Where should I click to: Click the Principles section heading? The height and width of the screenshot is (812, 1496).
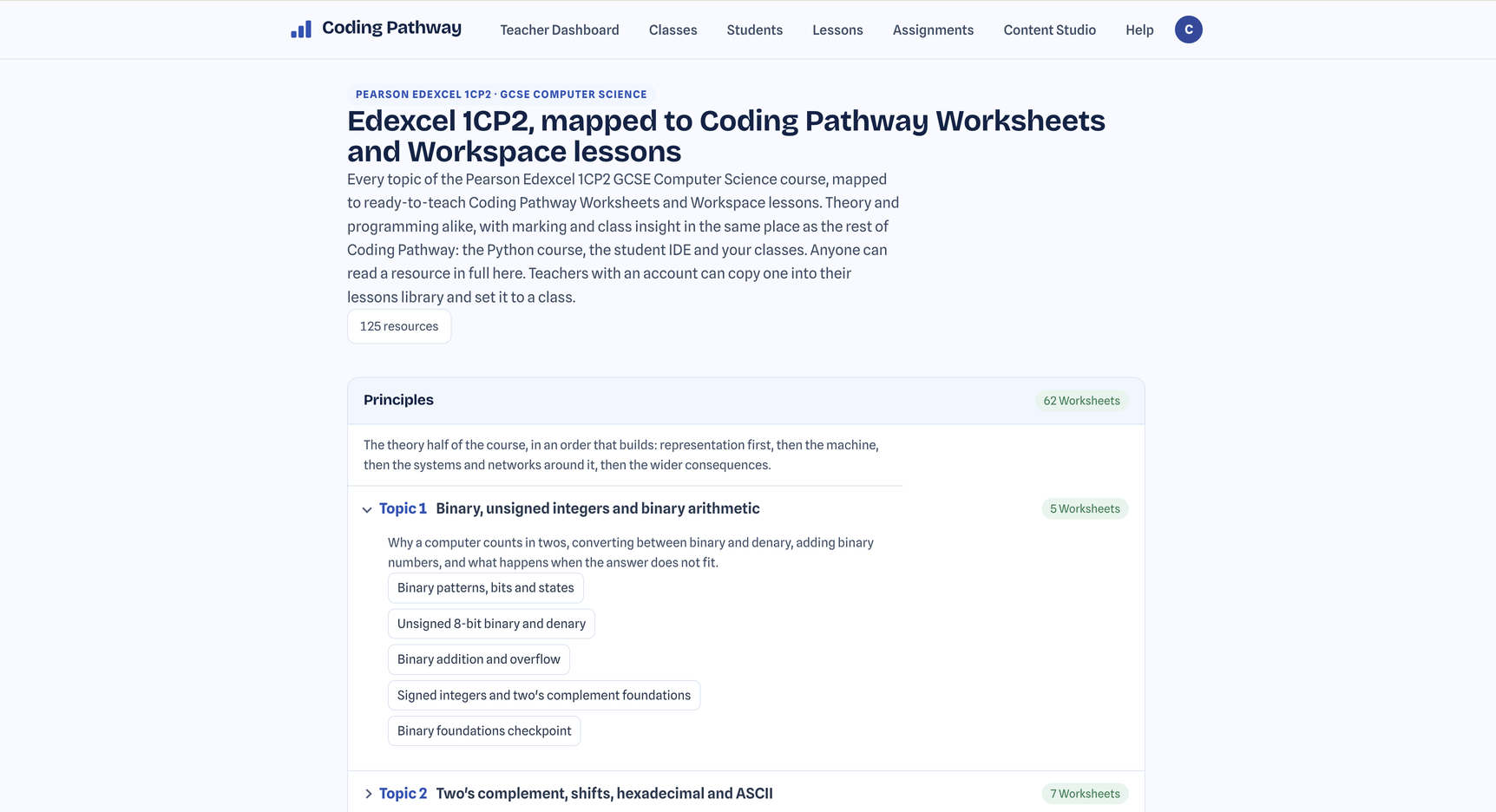tap(398, 400)
